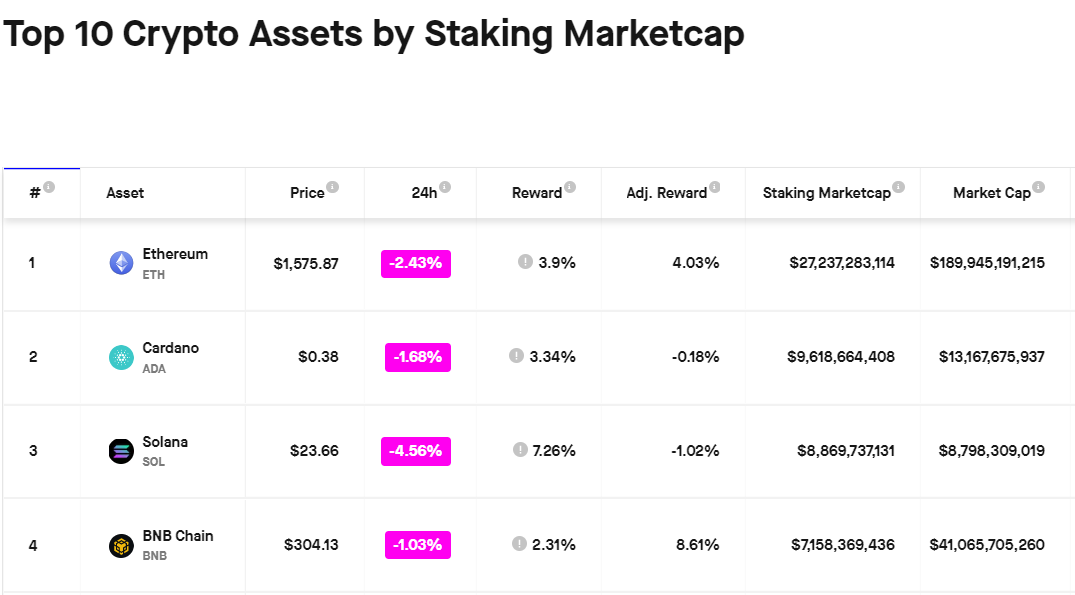Open the BNB Chain asset name link

pos(178,536)
